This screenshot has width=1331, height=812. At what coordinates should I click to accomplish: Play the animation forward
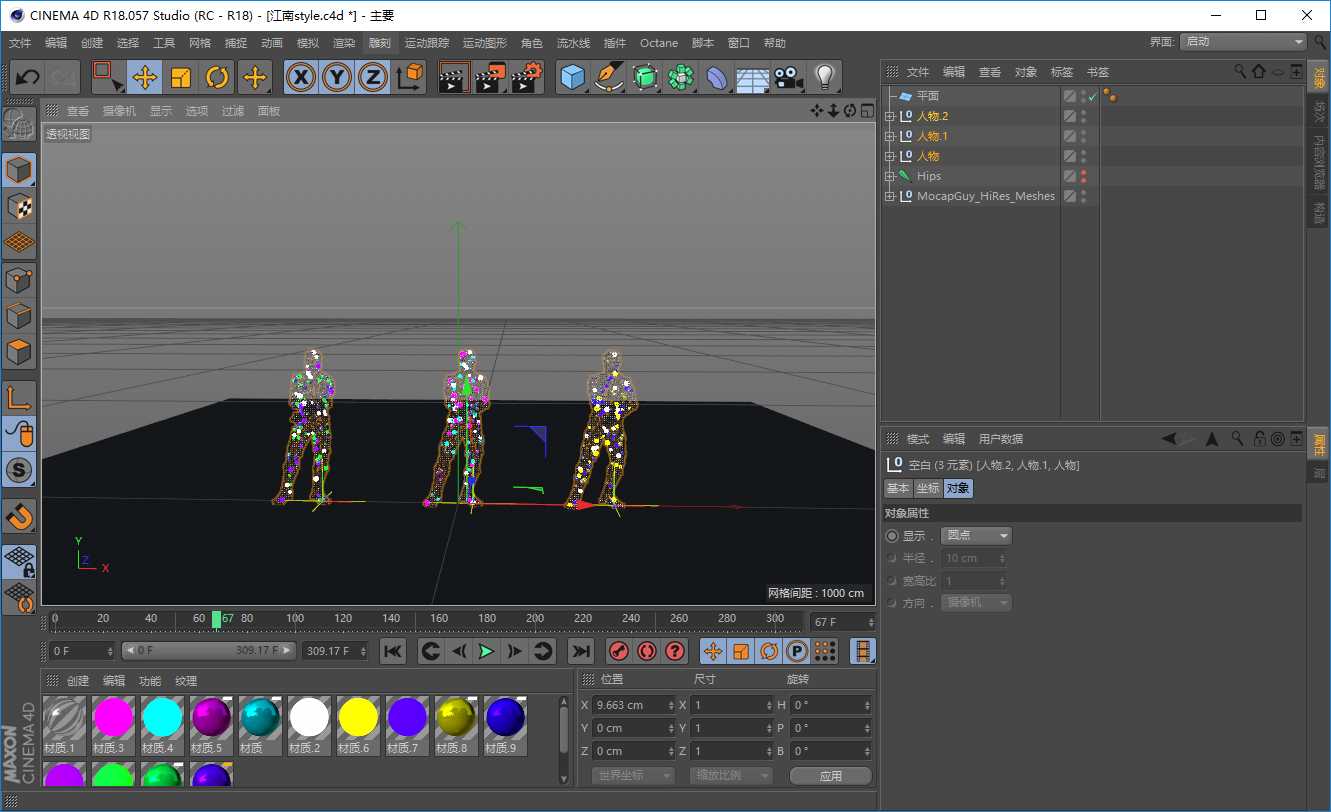486,651
